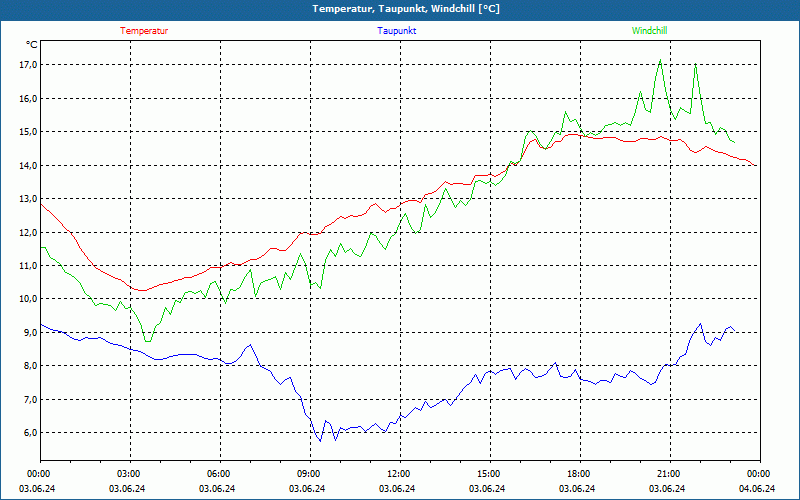Click the 6,0 y-axis value

coord(31,433)
